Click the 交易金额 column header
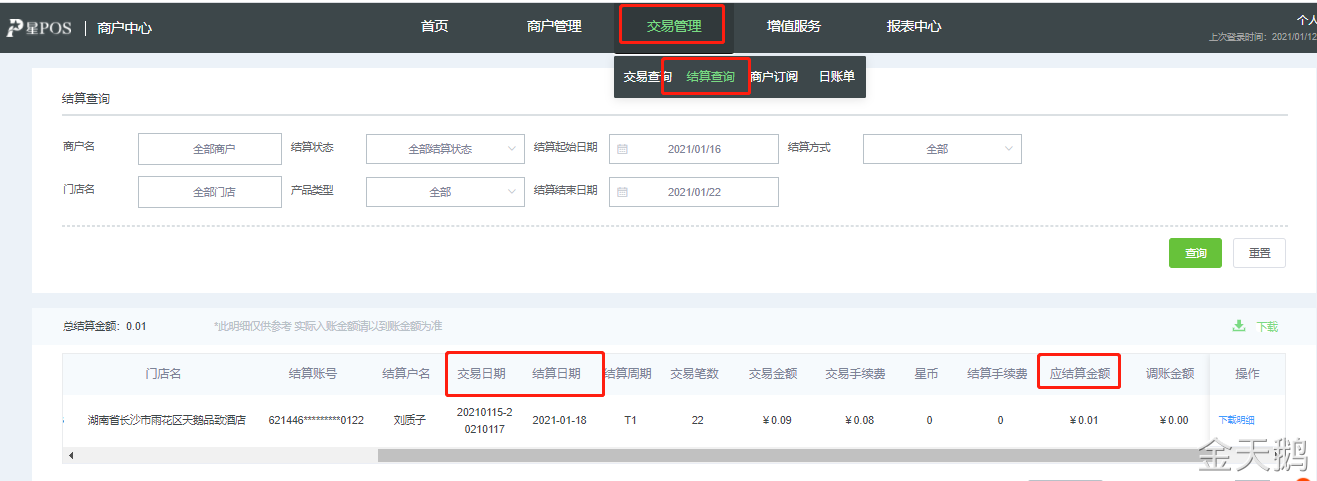Image resolution: width=1317 pixels, height=481 pixels. (x=773, y=374)
